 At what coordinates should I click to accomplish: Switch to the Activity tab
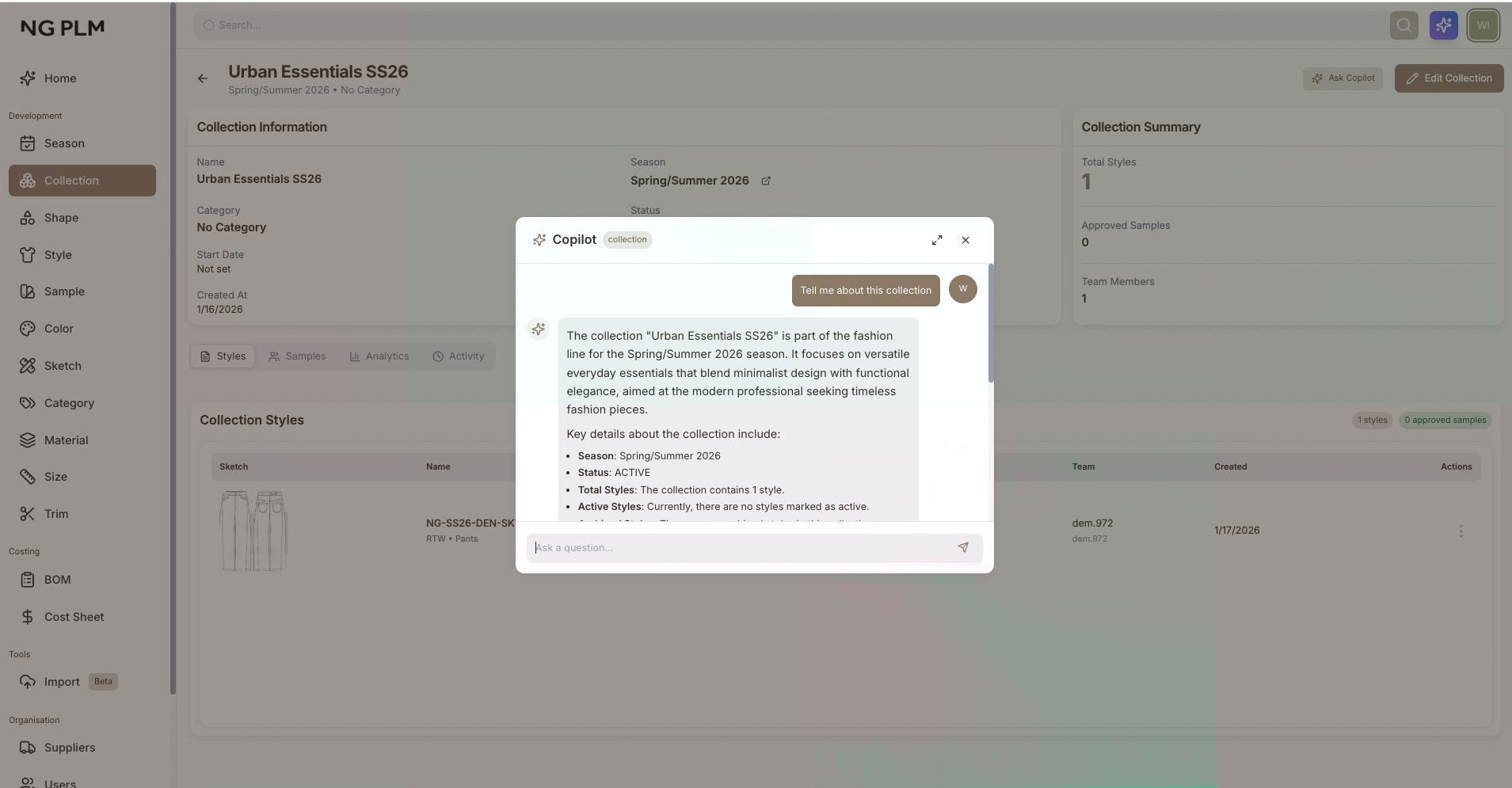point(459,356)
